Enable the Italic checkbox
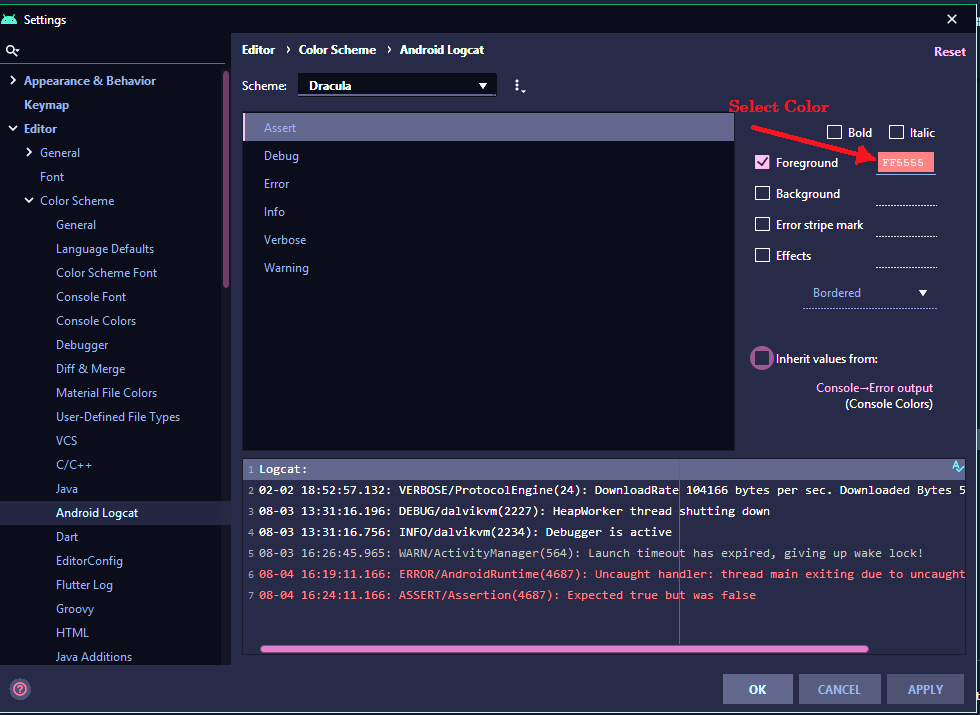This screenshot has width=980, height=715. tap(897, 132)
